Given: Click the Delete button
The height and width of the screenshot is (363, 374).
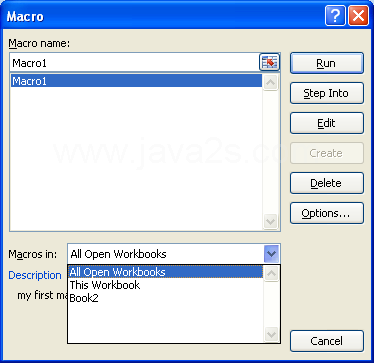Looking at the screenshot, I should pyautogui.click(x=327, y=183).
